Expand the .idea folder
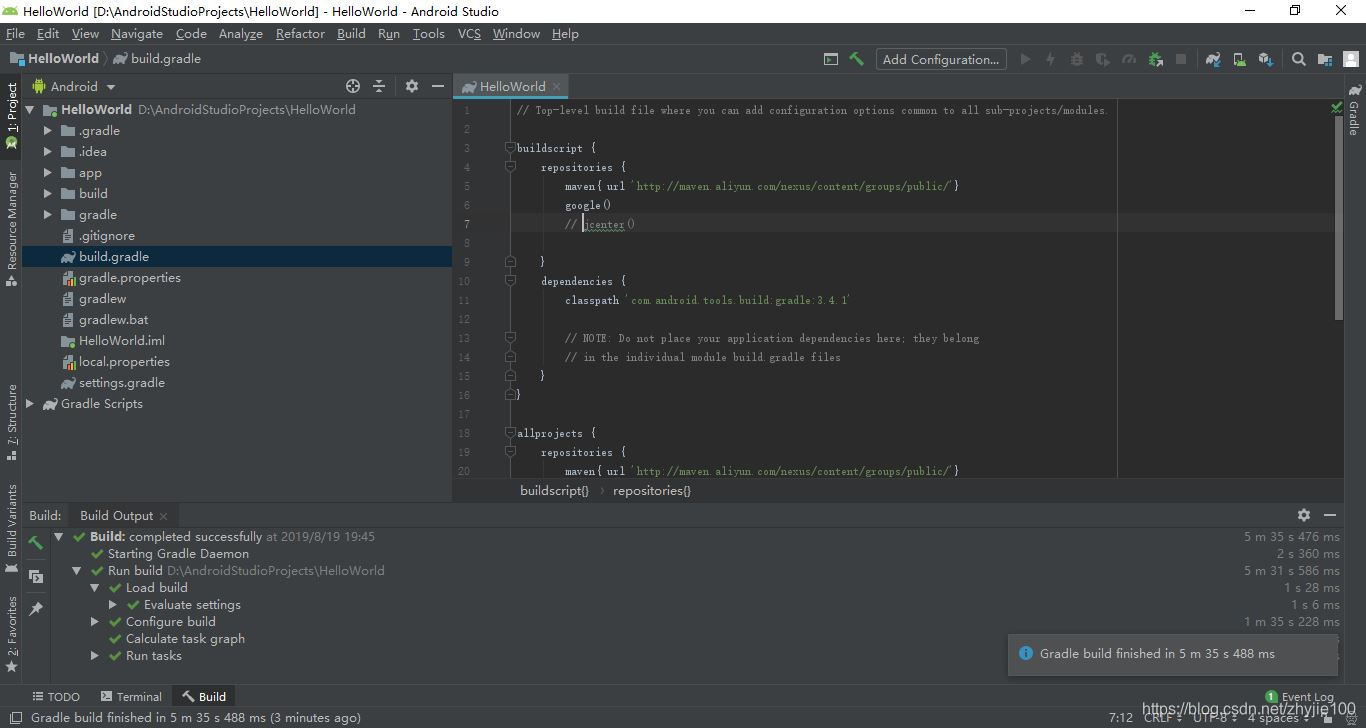This screenshot has height=728, width=1366. coord(47,152)
